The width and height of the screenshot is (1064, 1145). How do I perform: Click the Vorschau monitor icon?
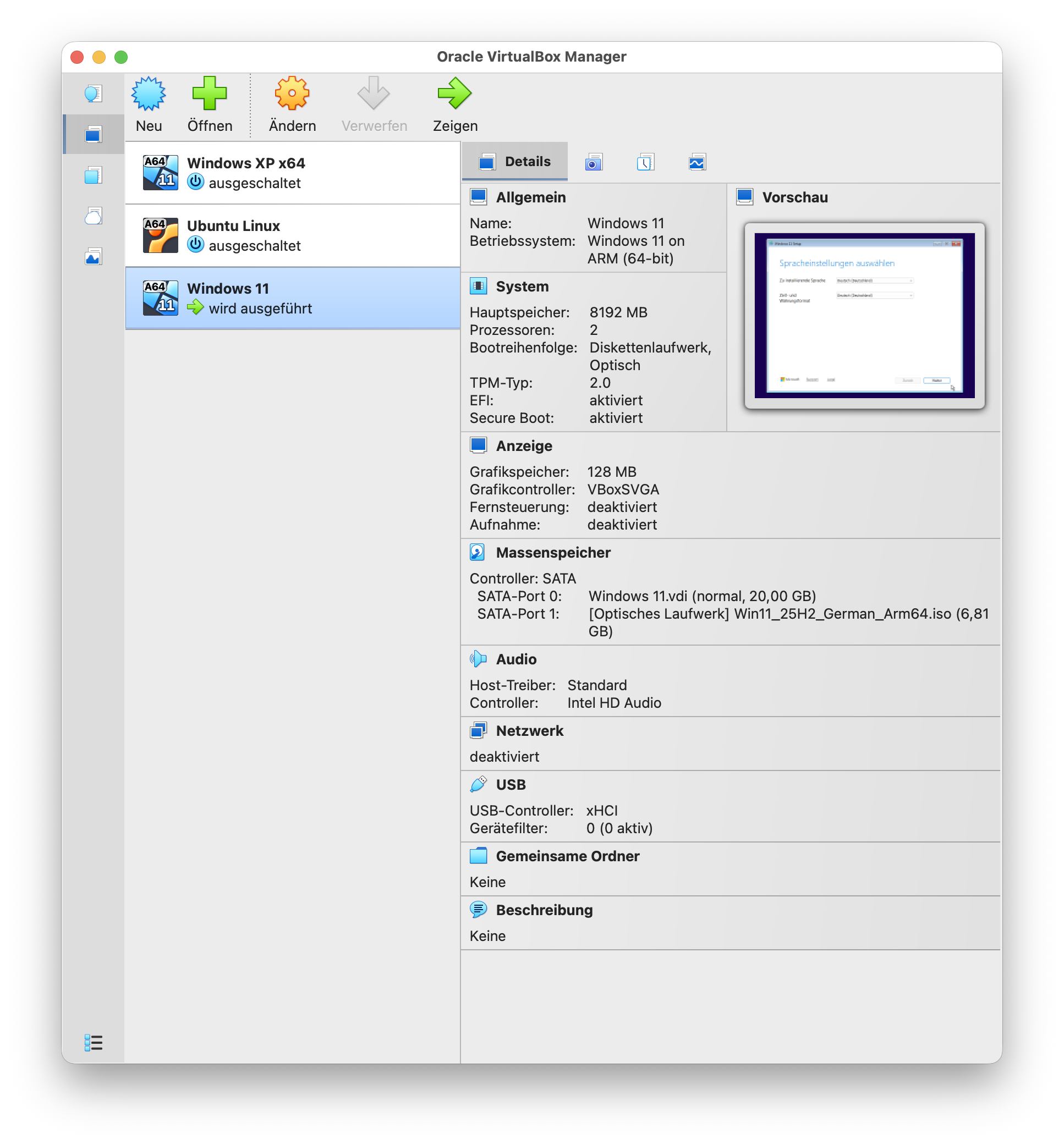744,197
